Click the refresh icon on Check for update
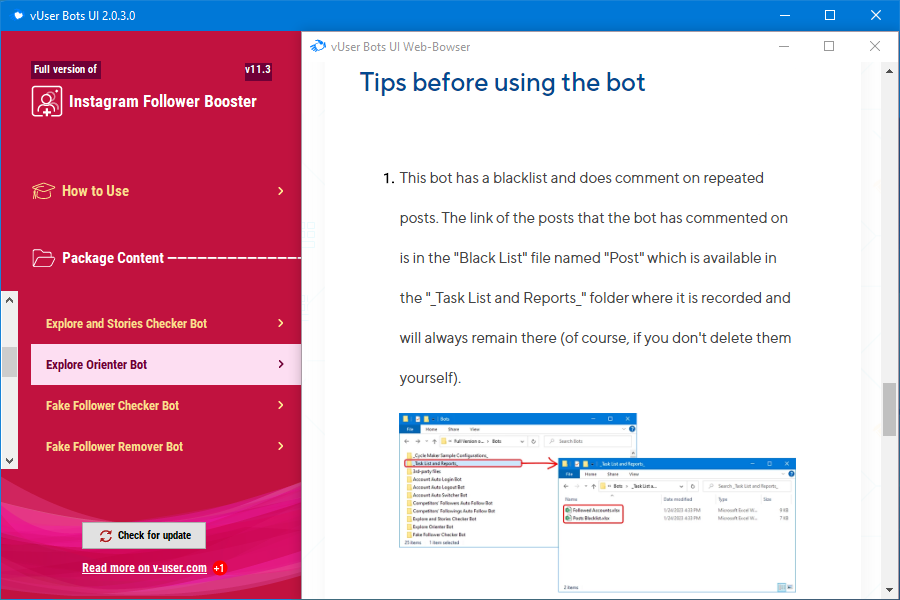Viewport: 900px width, 600px height. coord(106,536)
